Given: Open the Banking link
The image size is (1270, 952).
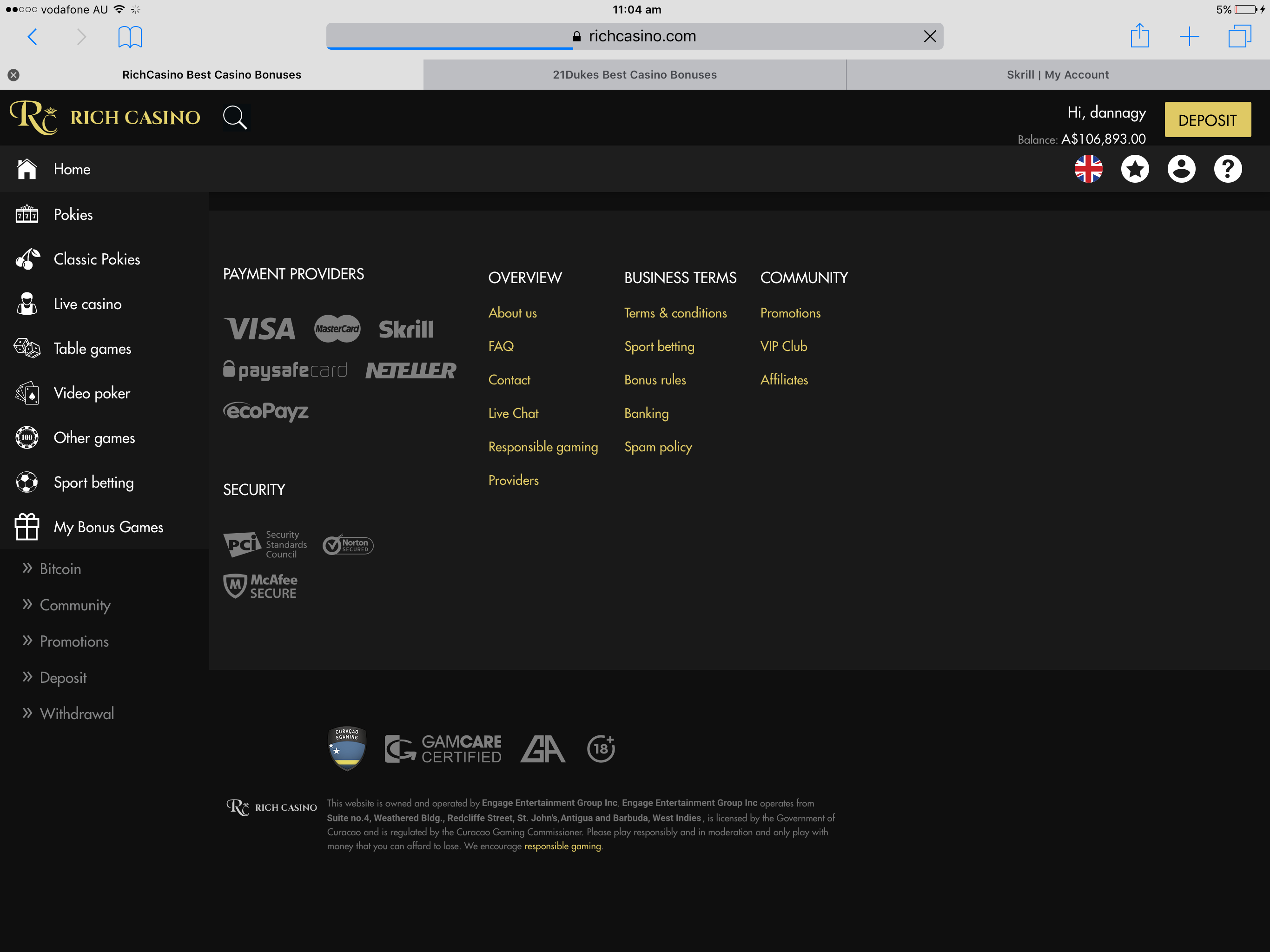Looking at the screenshot, I should 646,413.
